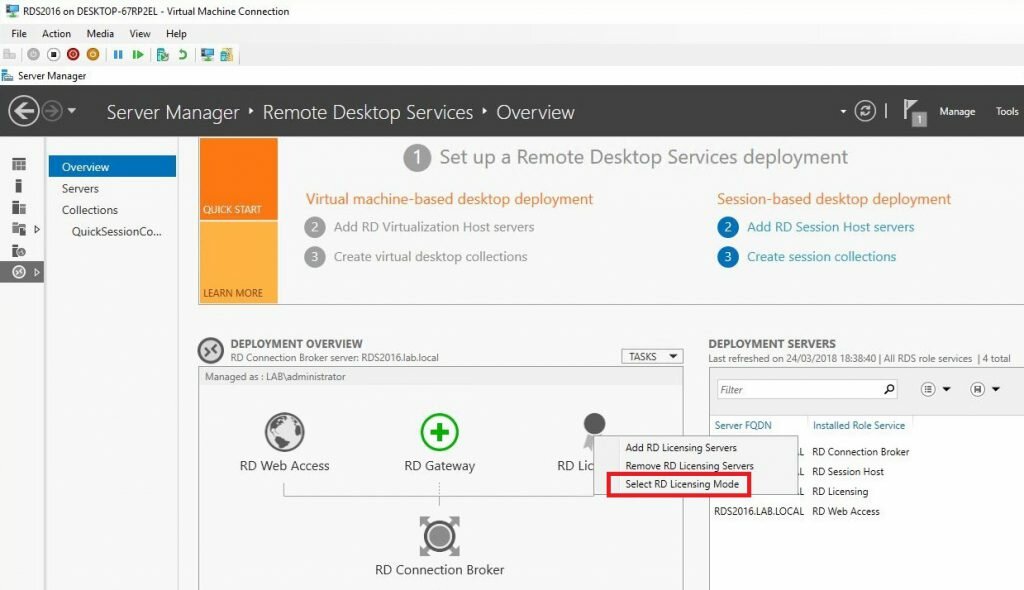Sort by Installed Role Service column
This screenshot has width=1024, height=590.
(859, 425)
